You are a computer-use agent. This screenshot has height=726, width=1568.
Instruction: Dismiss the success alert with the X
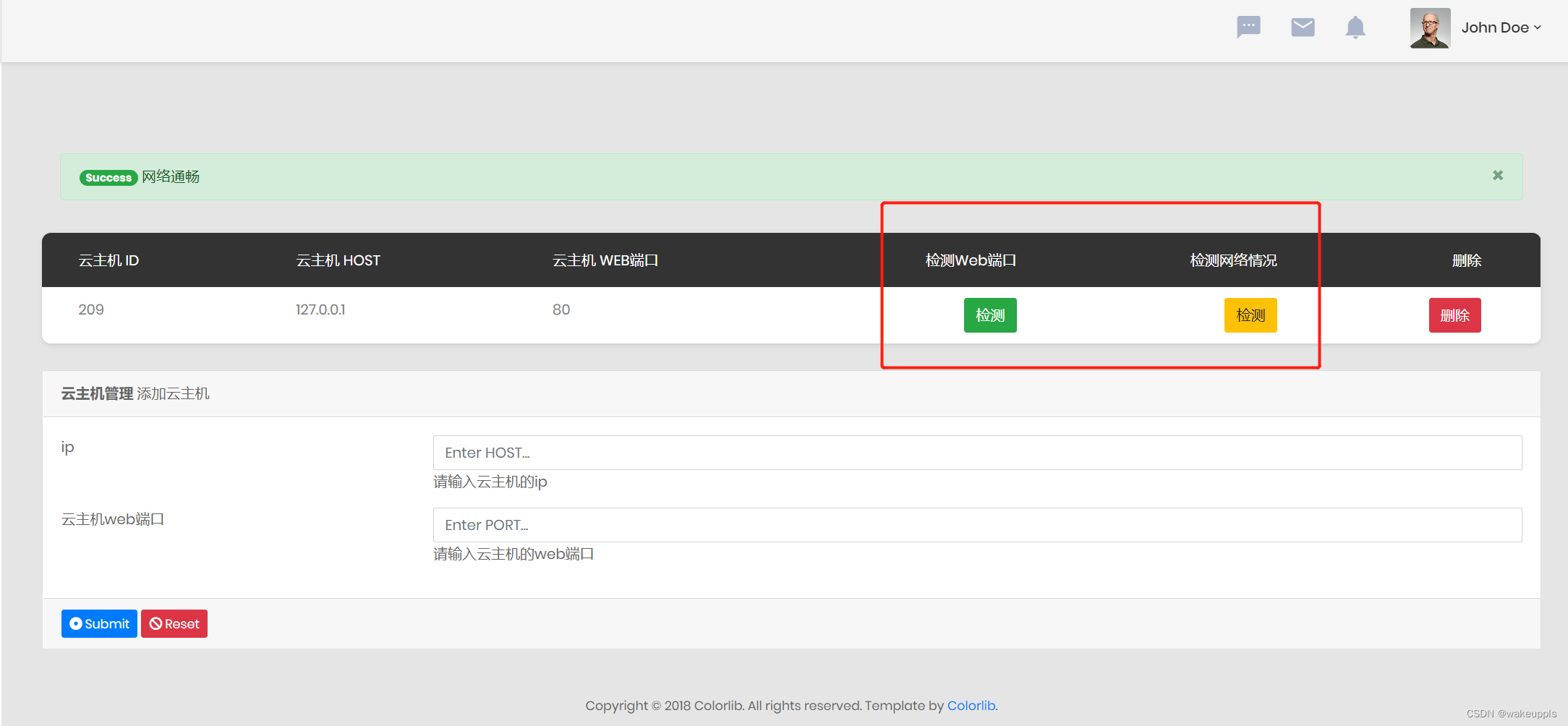[x=1498, y=175]
